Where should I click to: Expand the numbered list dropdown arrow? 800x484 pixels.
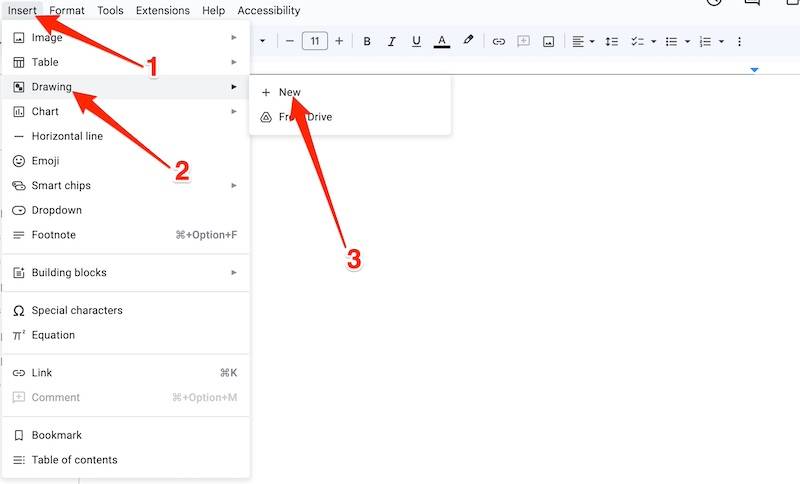pyautogui.click(x=720, y=41)
